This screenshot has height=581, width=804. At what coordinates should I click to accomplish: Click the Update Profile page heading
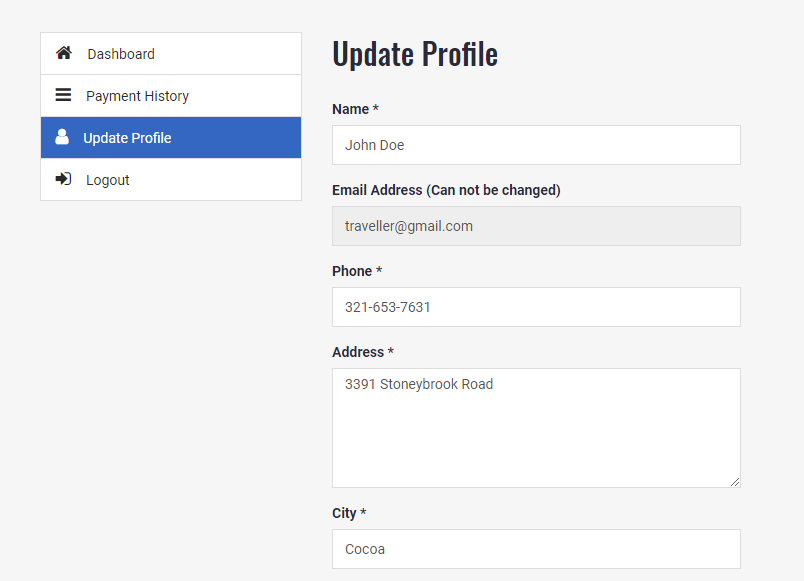coord(415,54)
